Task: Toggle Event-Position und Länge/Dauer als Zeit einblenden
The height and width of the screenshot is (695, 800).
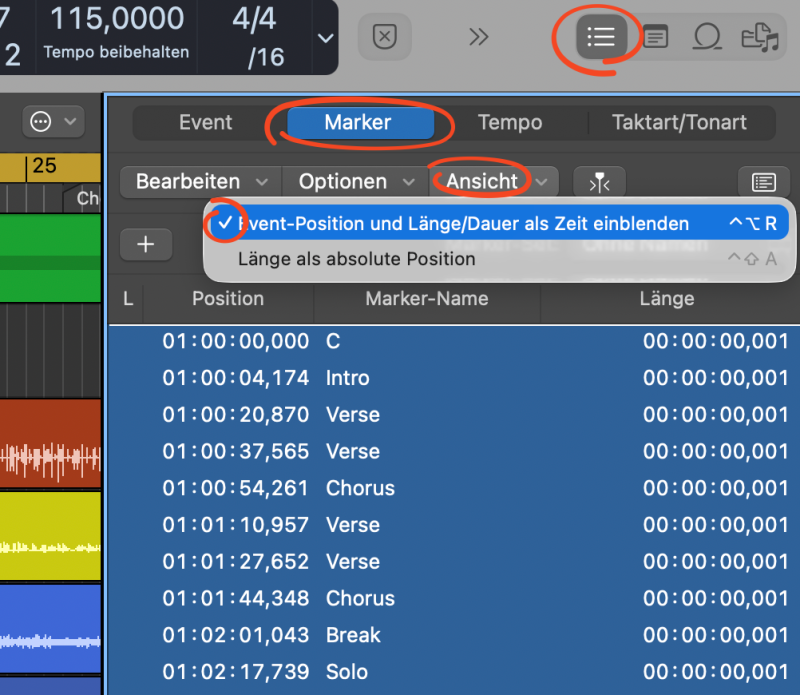Action: point(463,224)
